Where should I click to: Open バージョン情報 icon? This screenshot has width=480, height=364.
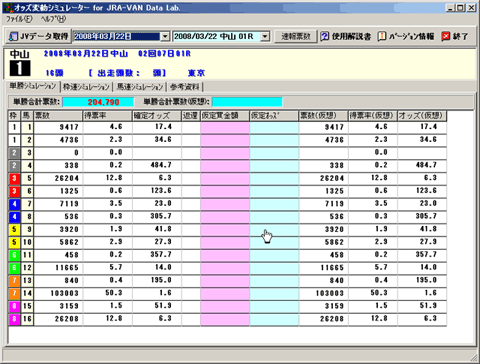(x=381, y=36)
